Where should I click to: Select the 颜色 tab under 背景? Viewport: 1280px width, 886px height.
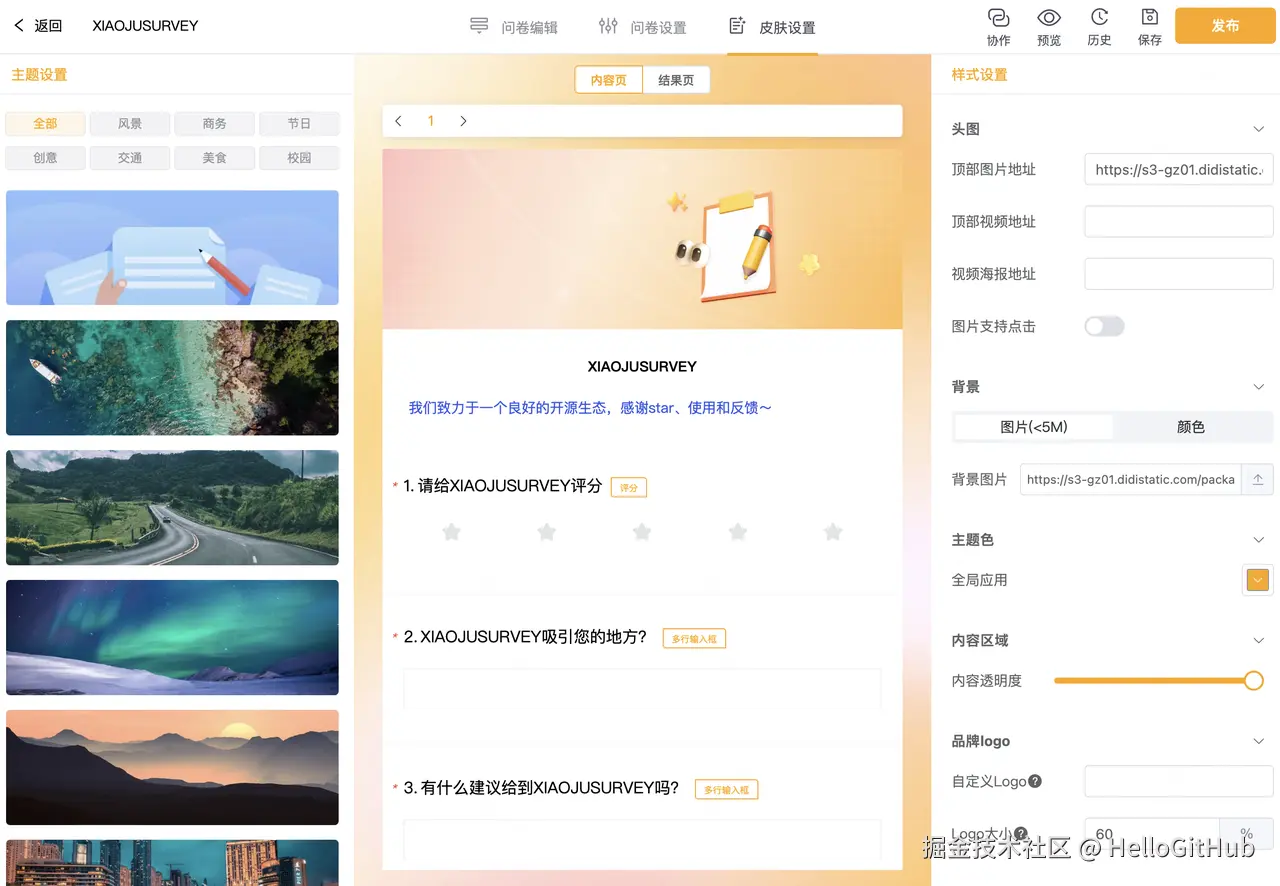point(1190,426)
